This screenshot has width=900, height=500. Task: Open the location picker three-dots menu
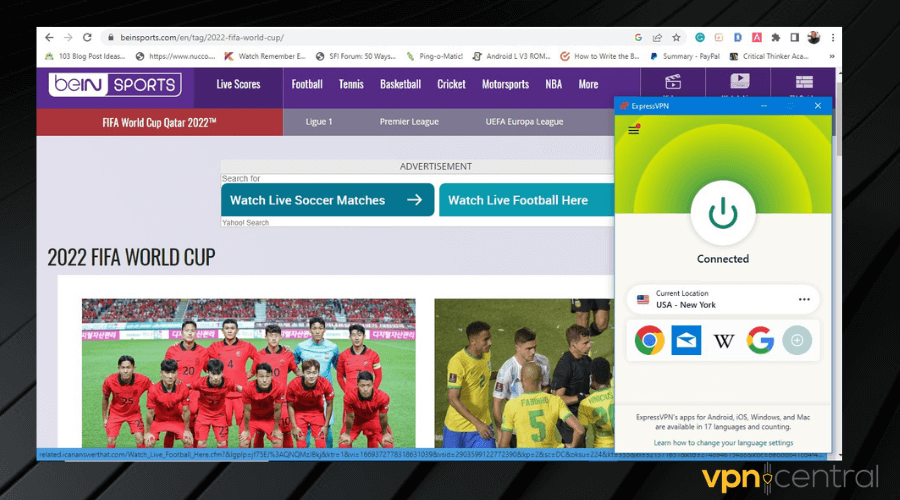804,299
